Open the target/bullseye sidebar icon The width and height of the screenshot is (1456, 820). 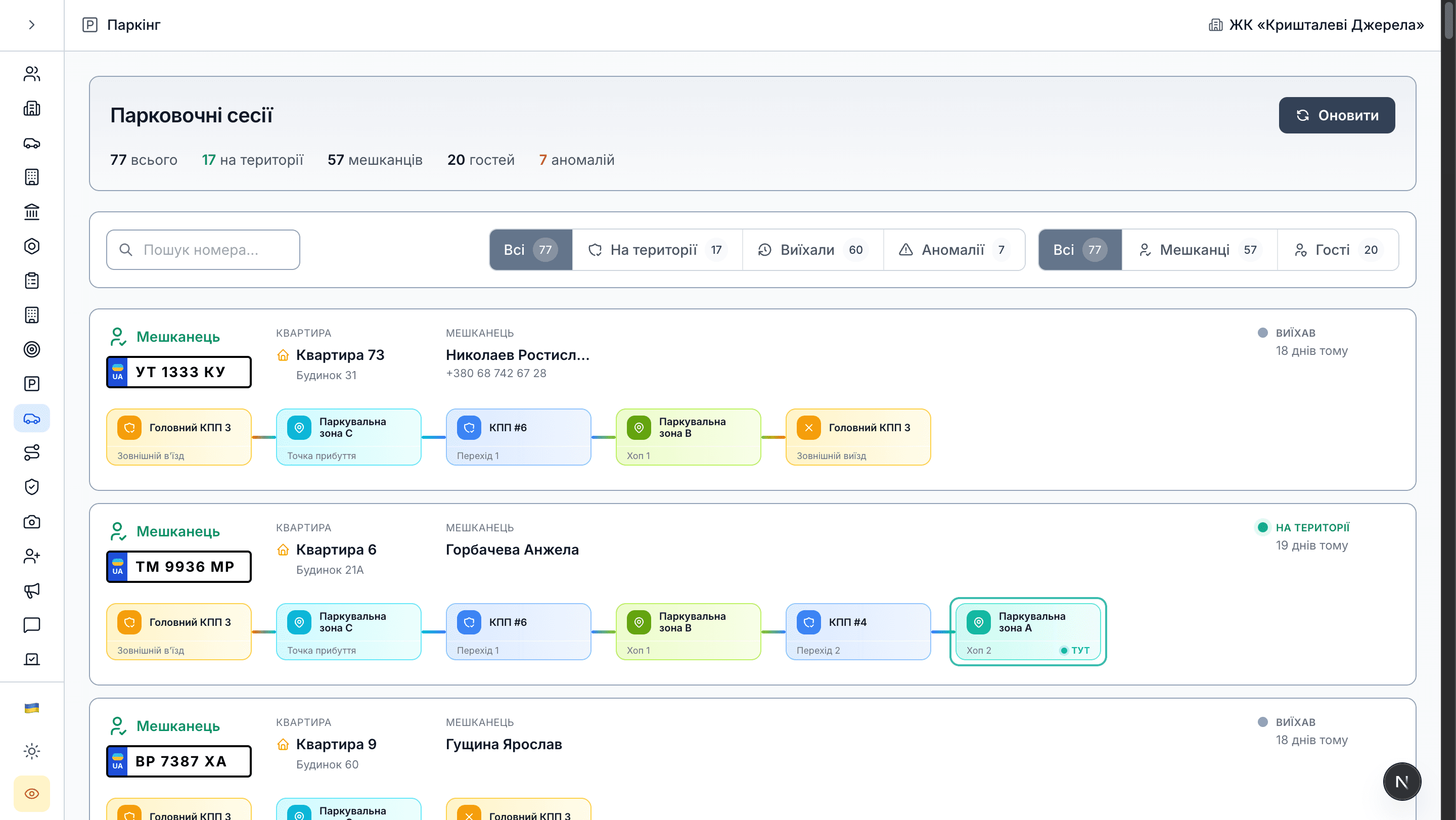pyautogui.click(x=32, y=349)
